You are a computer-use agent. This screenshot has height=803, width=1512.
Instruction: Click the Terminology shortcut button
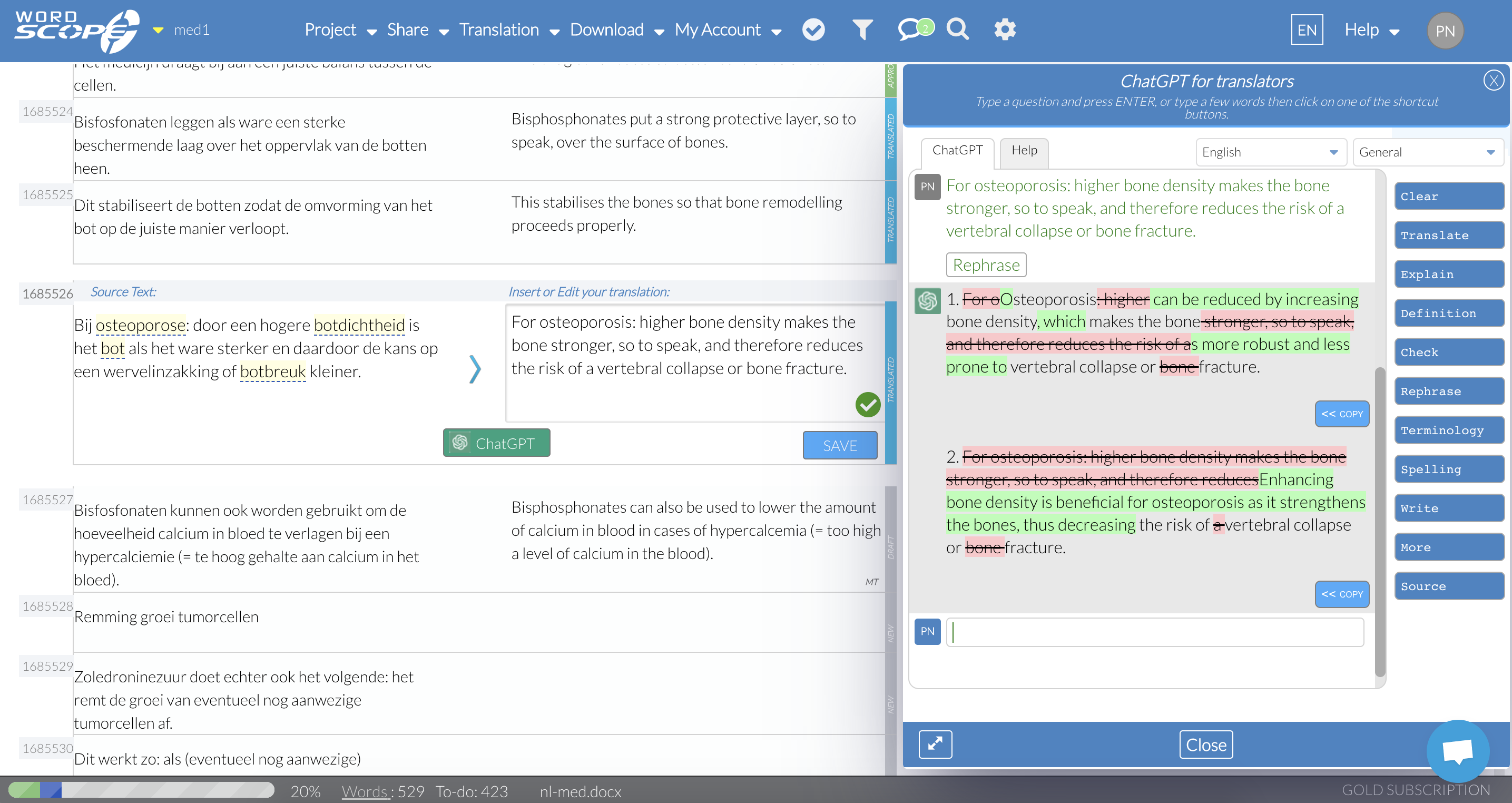tap(1449, 430)
